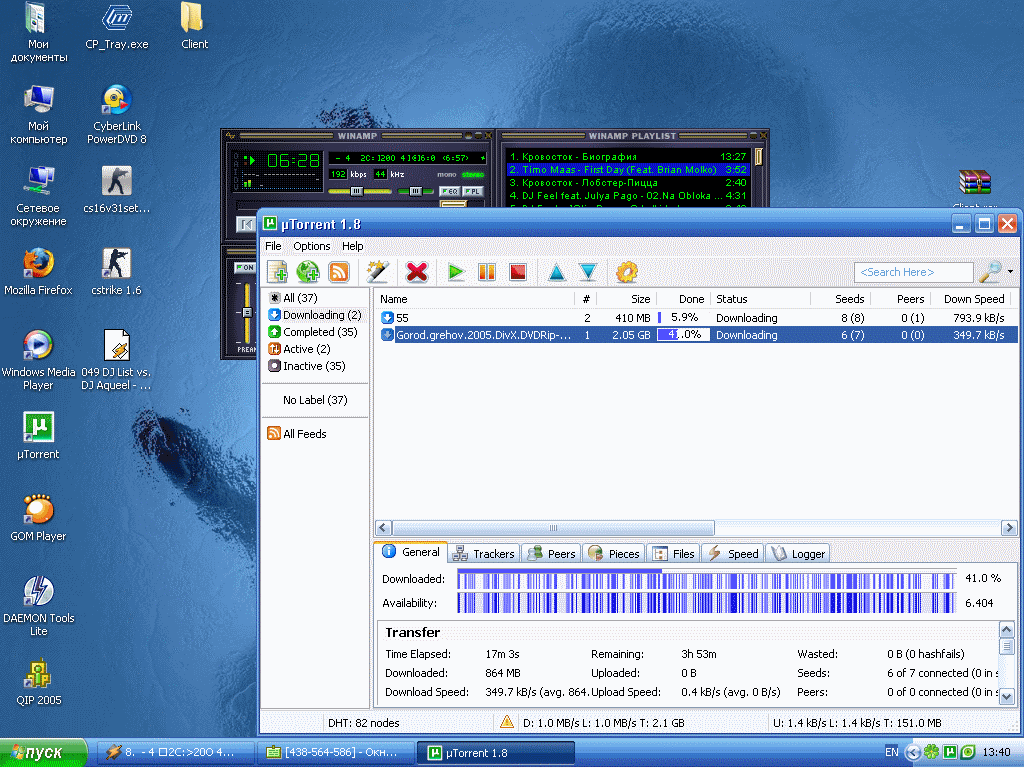Select the Downloading (2) category

point(315,315)
